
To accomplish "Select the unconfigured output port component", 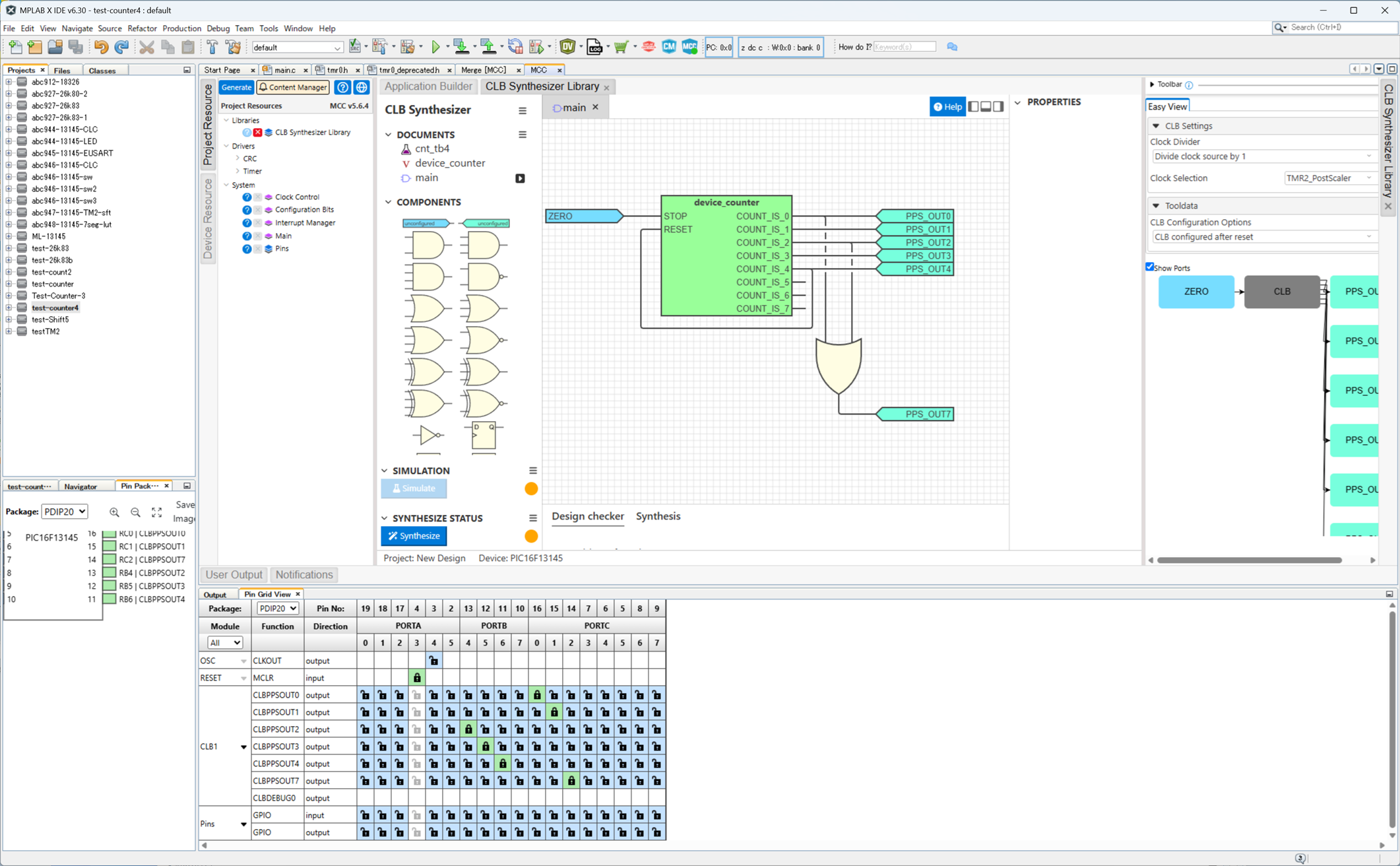I will coord(485,223).
